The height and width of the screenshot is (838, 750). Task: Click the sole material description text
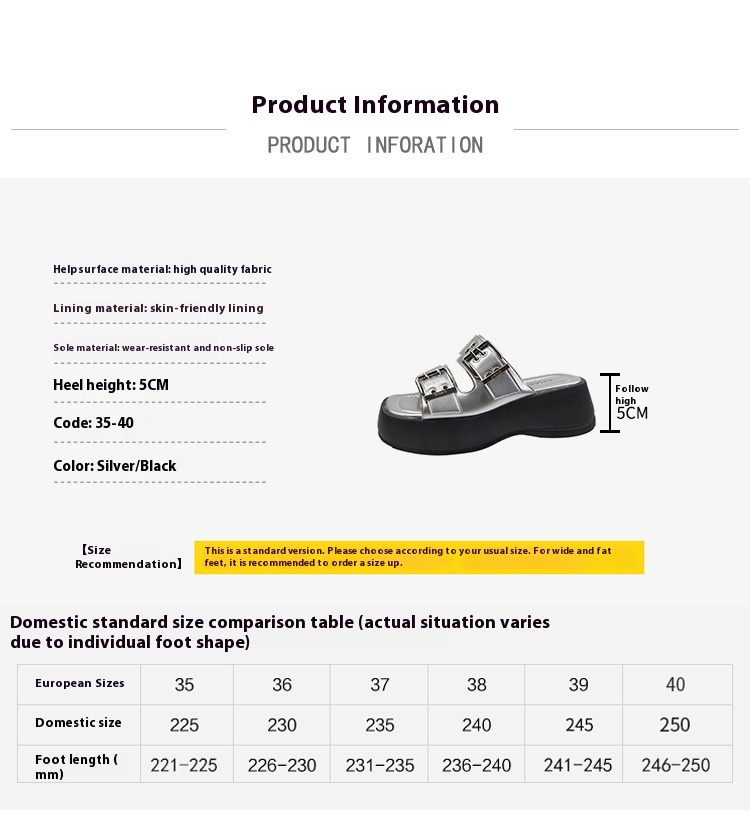coord(164,348)
